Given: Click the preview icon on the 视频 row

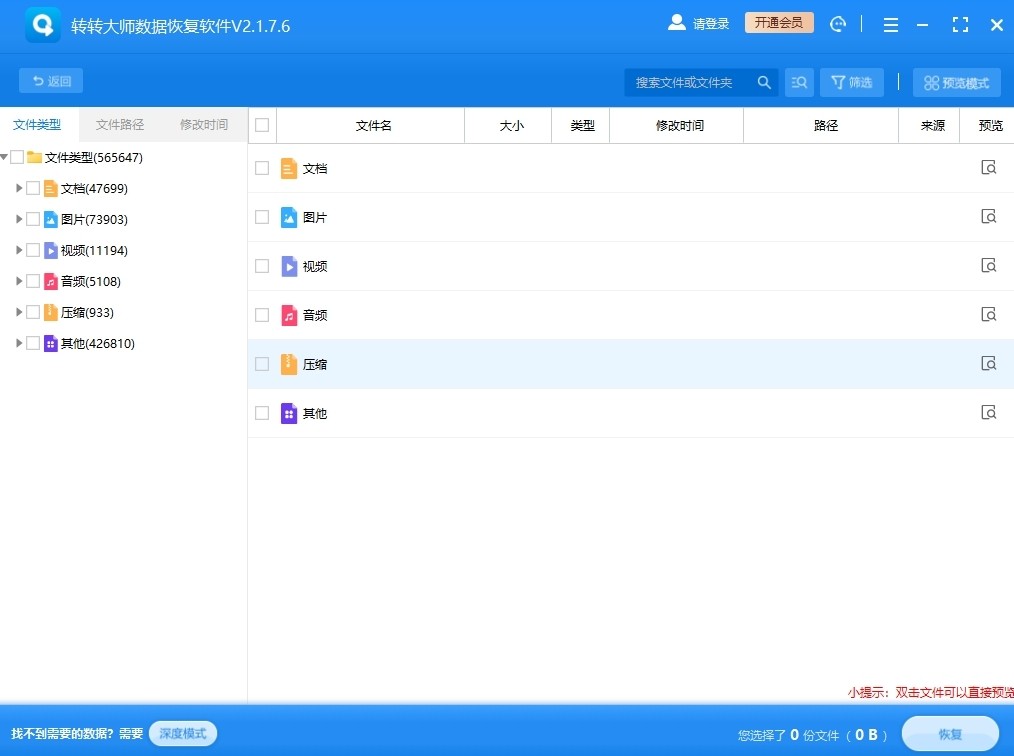Looking at the screenshot, I should click(x=988, y=265).
